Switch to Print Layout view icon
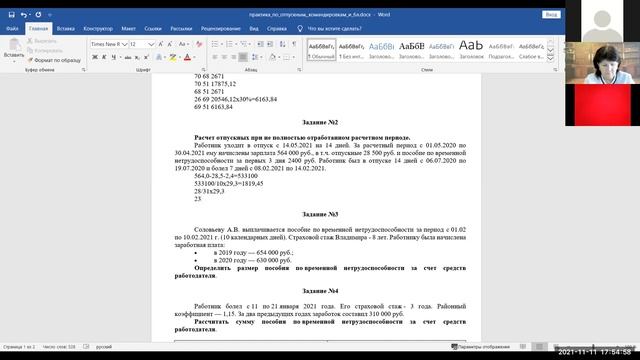The image size is (640, 360). click(x=539, y=347)
